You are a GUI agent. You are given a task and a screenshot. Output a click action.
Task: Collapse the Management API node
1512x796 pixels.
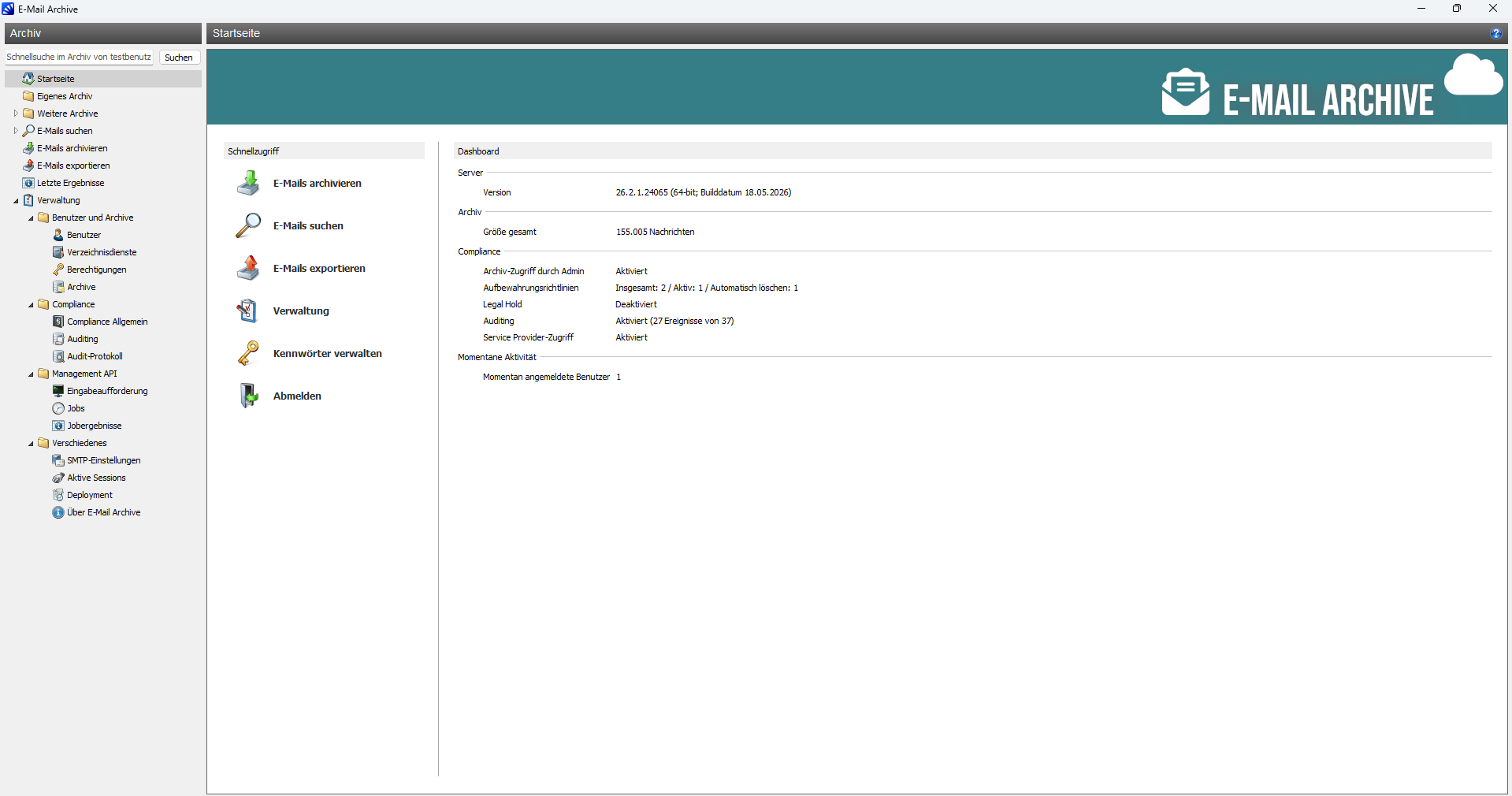[x=31, y=374]
